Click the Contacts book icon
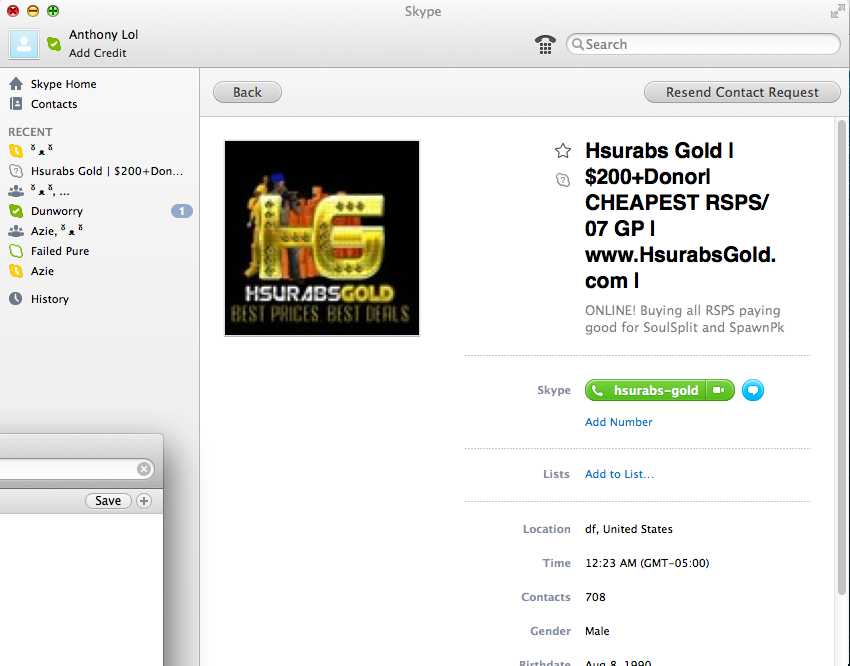Screen dimensions: 850x666 pyautogui.click(x=16, y=104)
